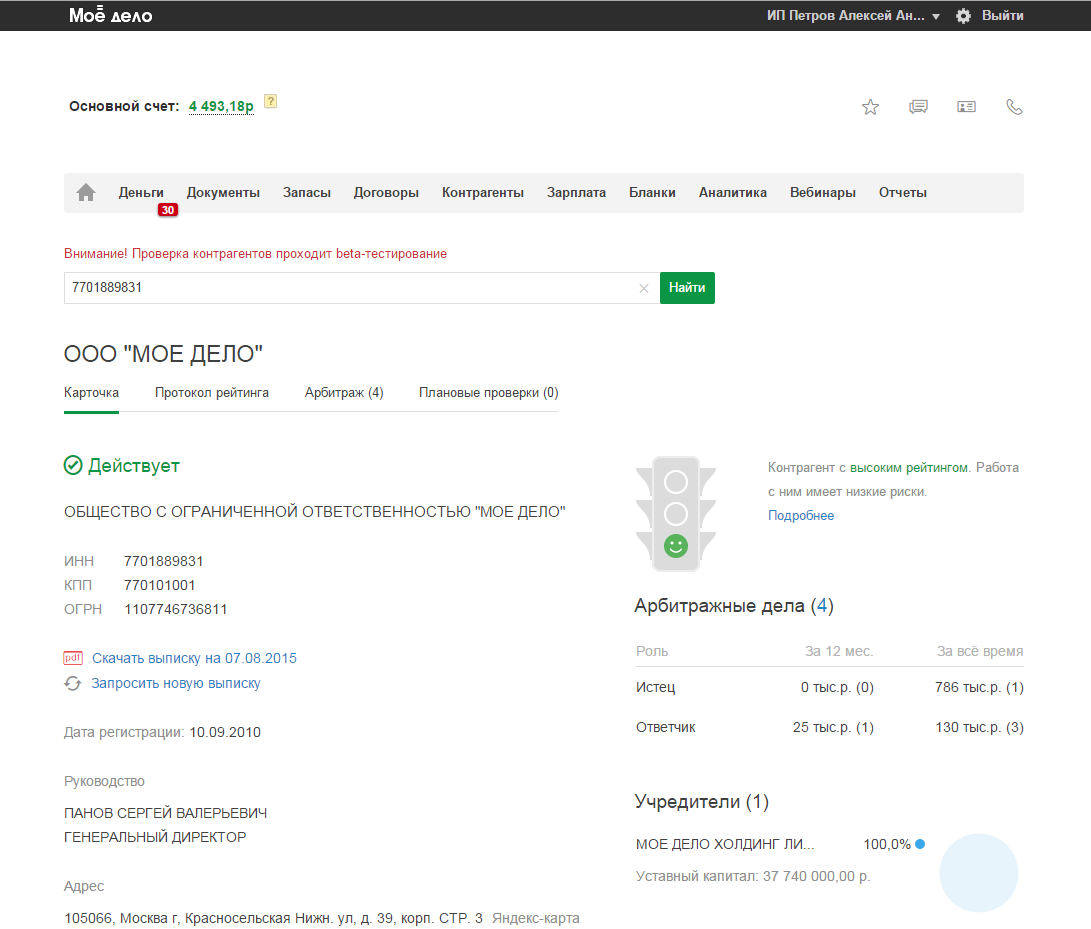Switch to the Арбитраж (4) tab
Image resolution: width=1091 pixels, height=929 pixels.
[x=344, y=393]
